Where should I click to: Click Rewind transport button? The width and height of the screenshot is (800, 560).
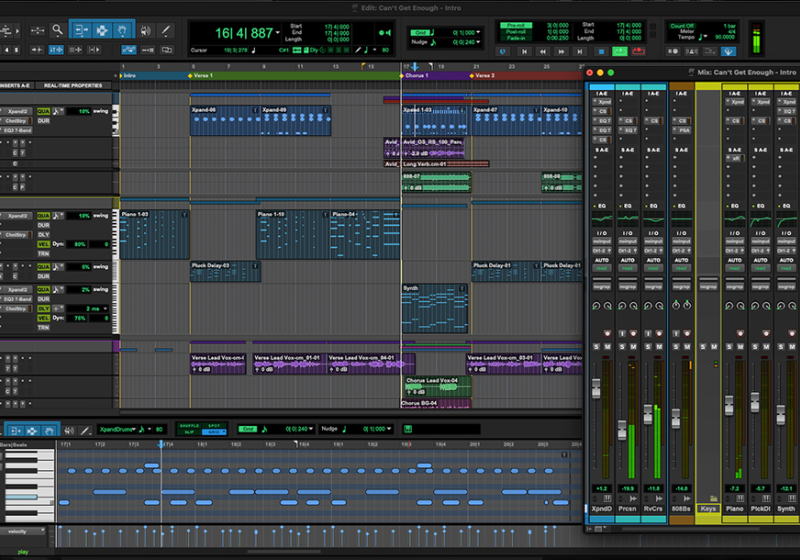543,52
